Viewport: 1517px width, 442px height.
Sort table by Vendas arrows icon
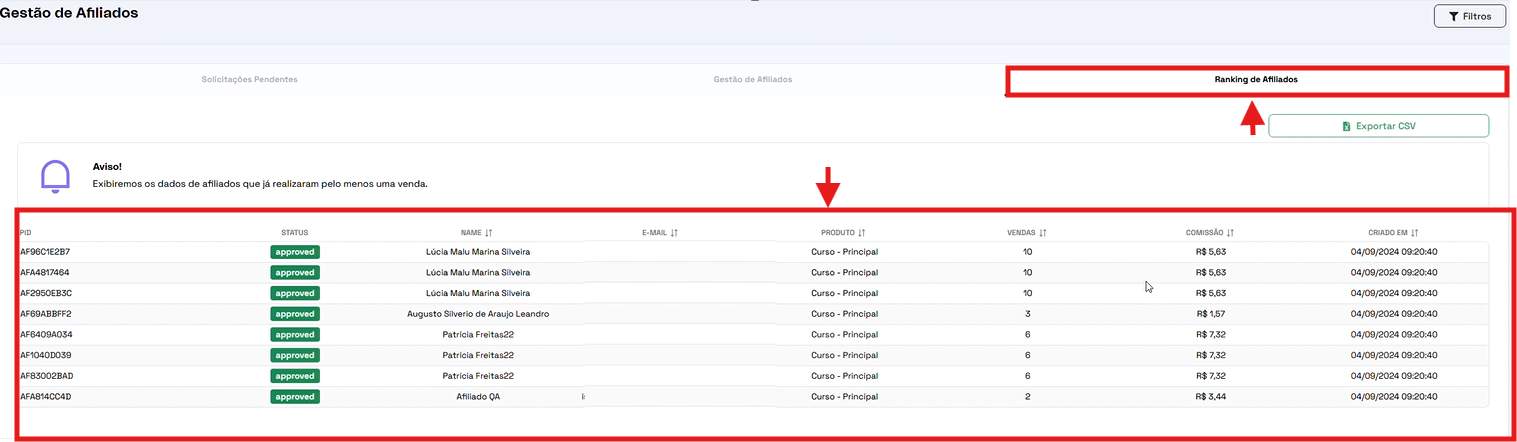point(1043,233)
